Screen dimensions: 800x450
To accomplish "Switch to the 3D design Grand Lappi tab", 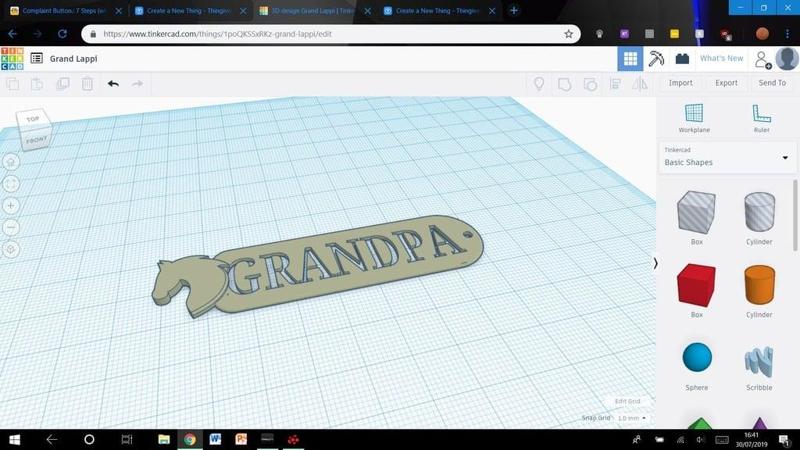I will [x=314, y=11].
